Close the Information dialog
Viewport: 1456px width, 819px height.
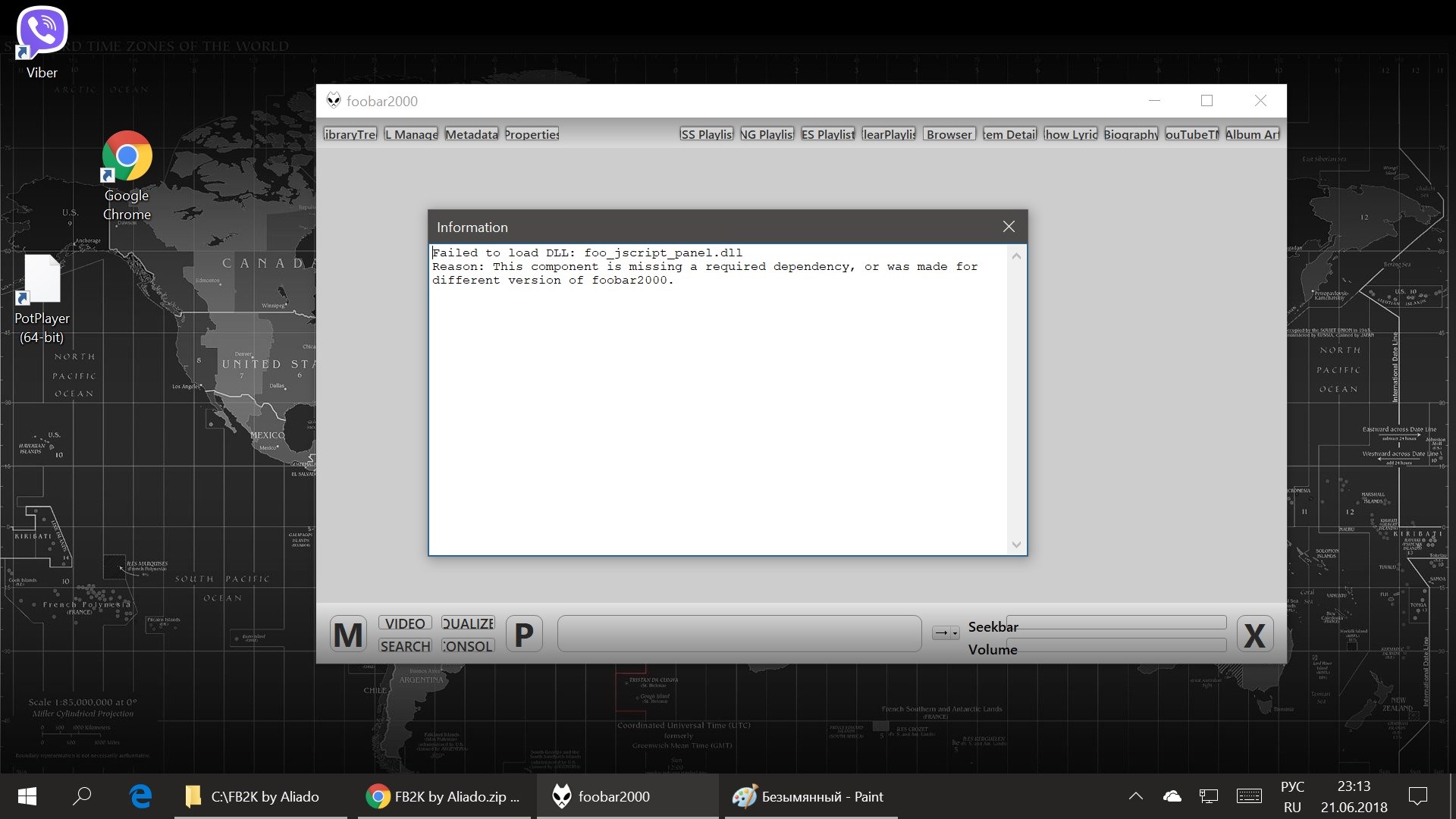tap(1009, 227)
